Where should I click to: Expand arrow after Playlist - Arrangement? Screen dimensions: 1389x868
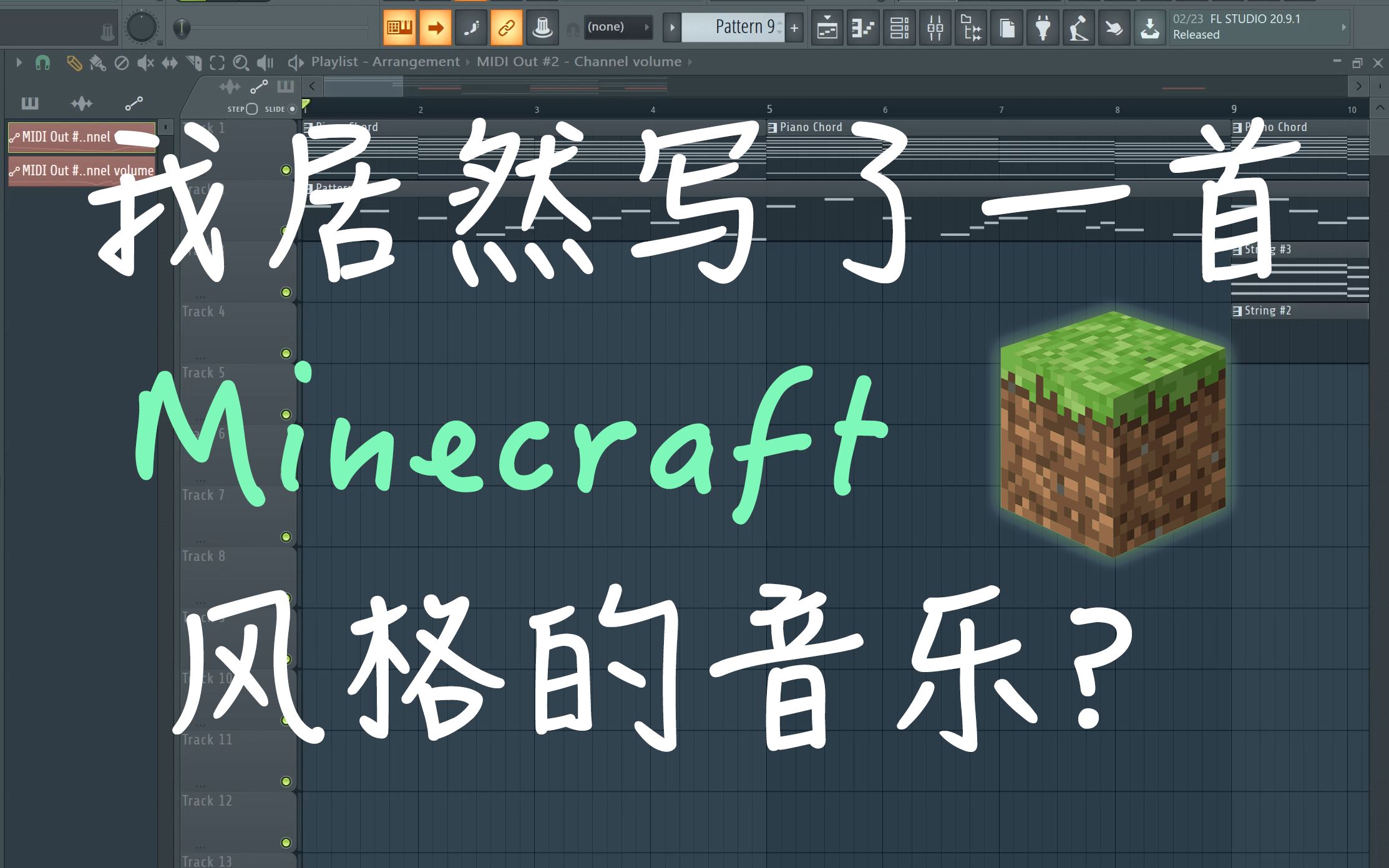(468, 62)
